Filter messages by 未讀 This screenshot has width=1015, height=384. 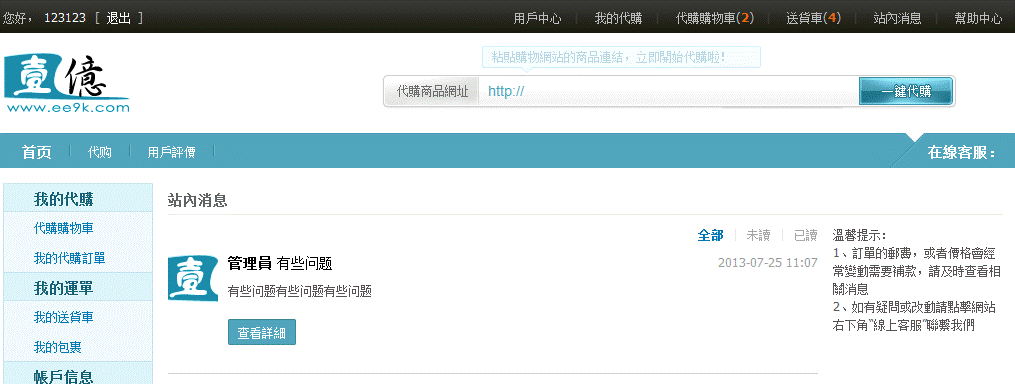(758, 235)
